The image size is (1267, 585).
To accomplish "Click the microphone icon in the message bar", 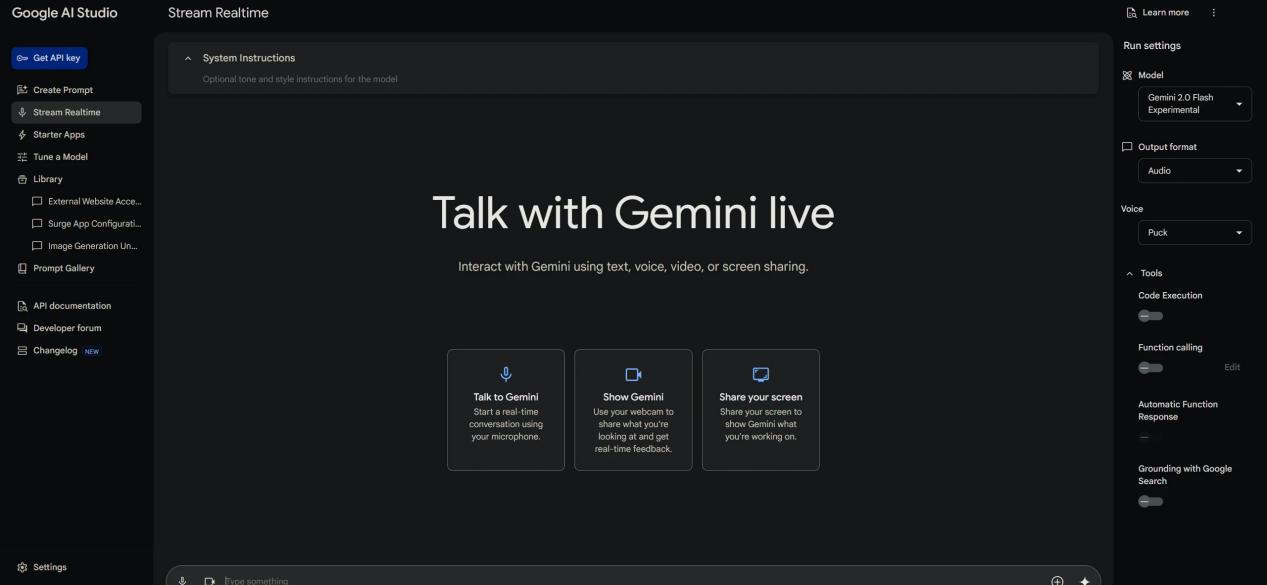I will pyautogui.click(x=183, y=580).
